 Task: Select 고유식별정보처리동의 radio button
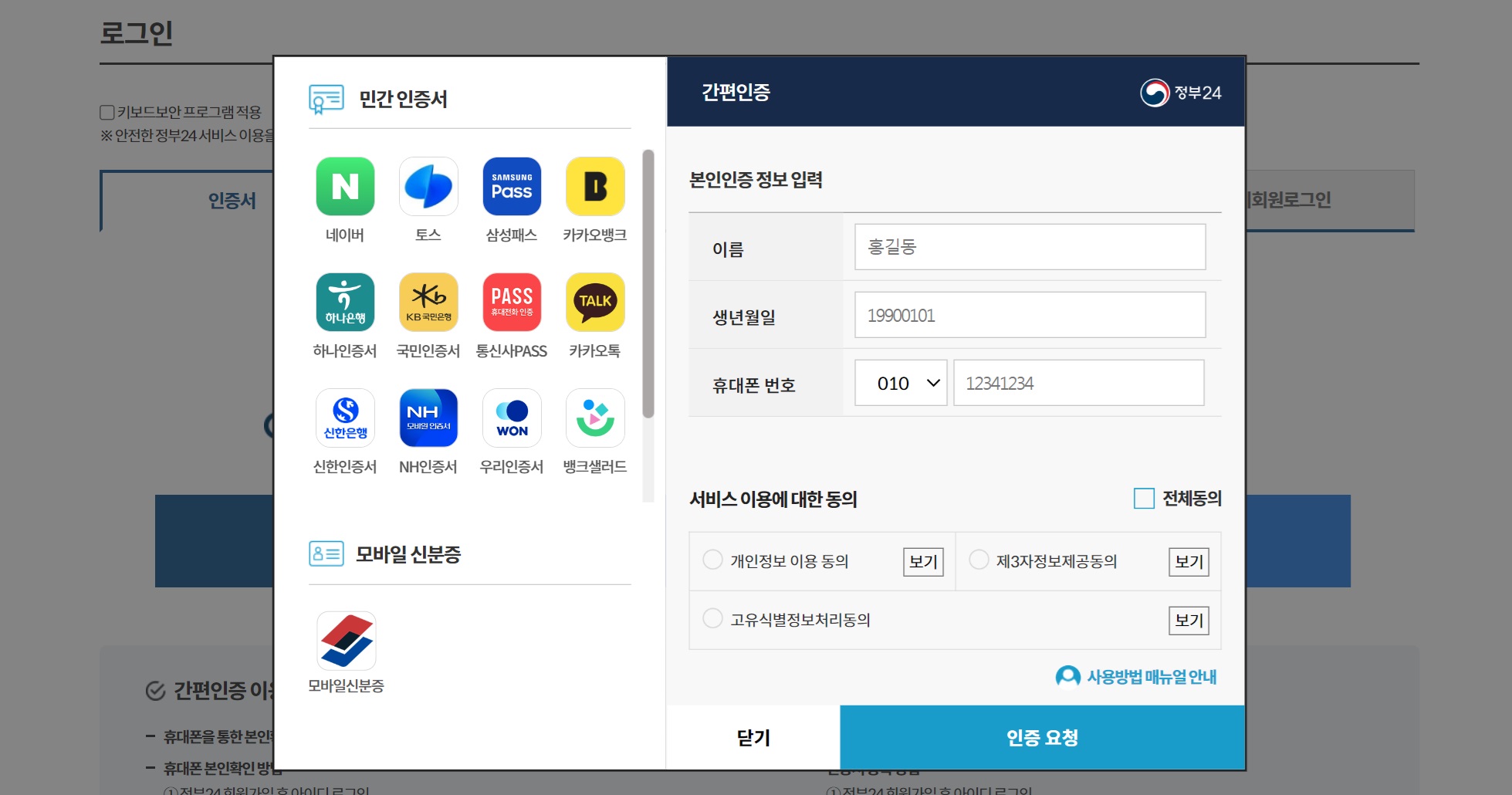(712, 618)
